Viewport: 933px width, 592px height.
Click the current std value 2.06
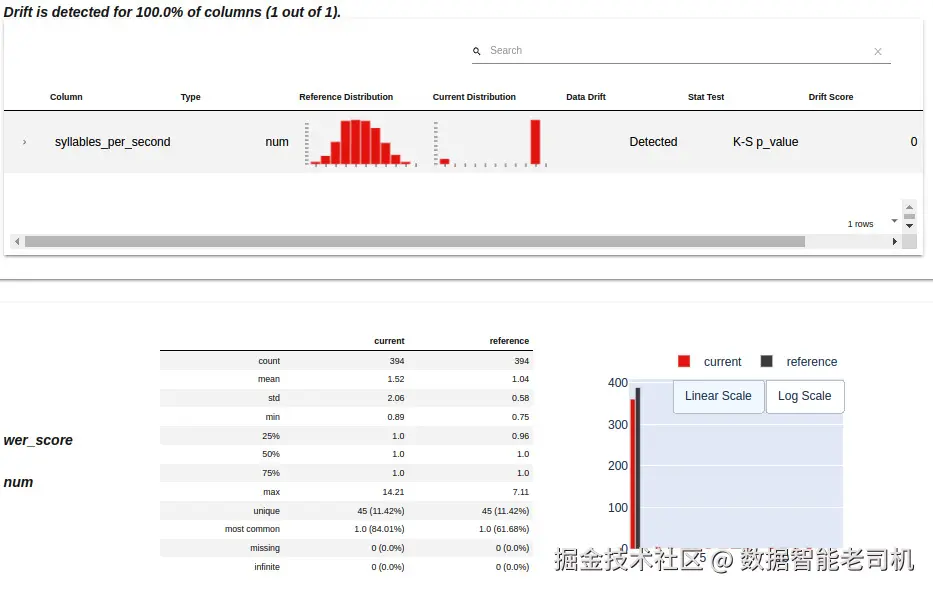click(x=396, y=398)
